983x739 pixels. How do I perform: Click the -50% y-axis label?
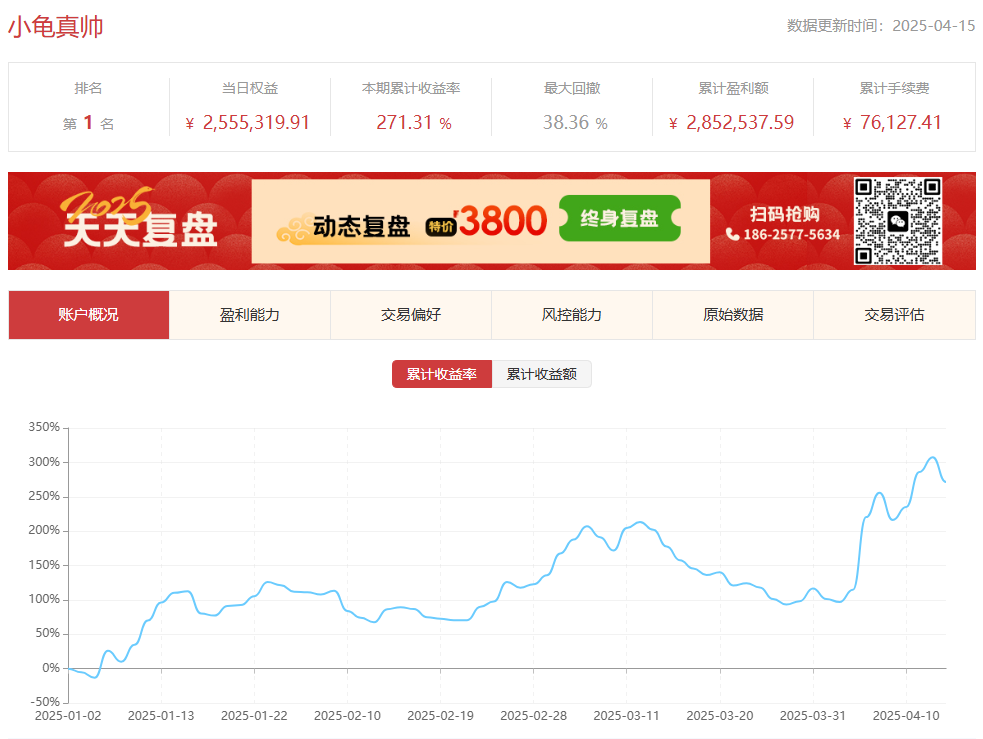(45, 702)
